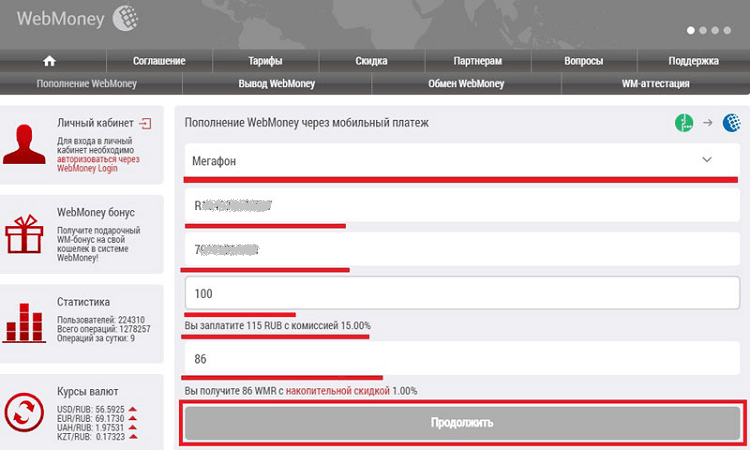This screenshot has height=450, width=750.
Task: Click the Операций за сутки: 9 statistic
Action: tap(96, 338)
